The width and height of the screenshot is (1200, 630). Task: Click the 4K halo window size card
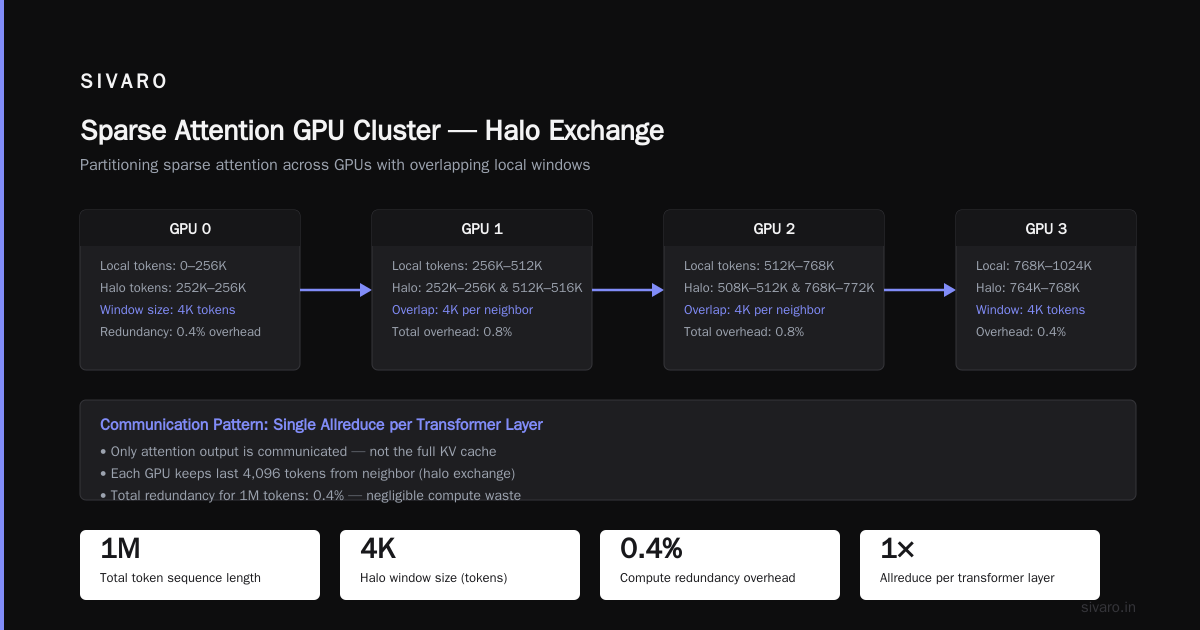pyautogui.click(x=460, y=565)
